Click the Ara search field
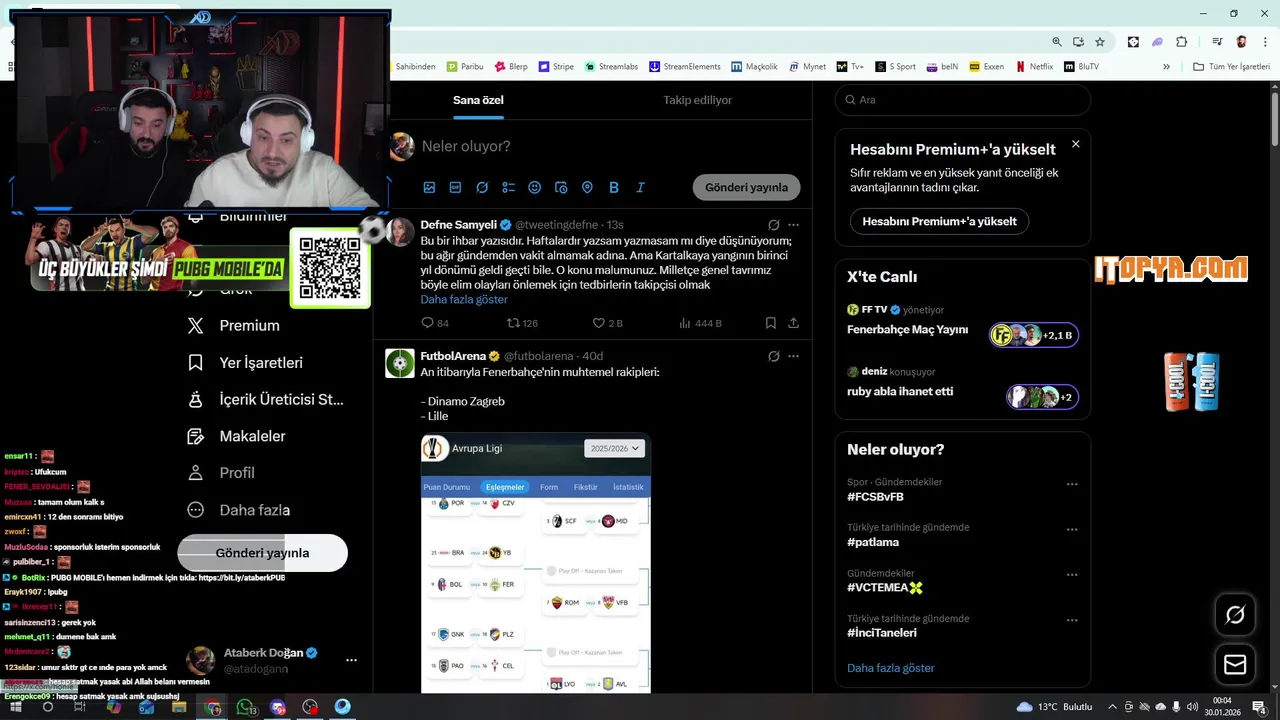The width and height of the screenshot is (1280, 720). (x=963, y=100)
